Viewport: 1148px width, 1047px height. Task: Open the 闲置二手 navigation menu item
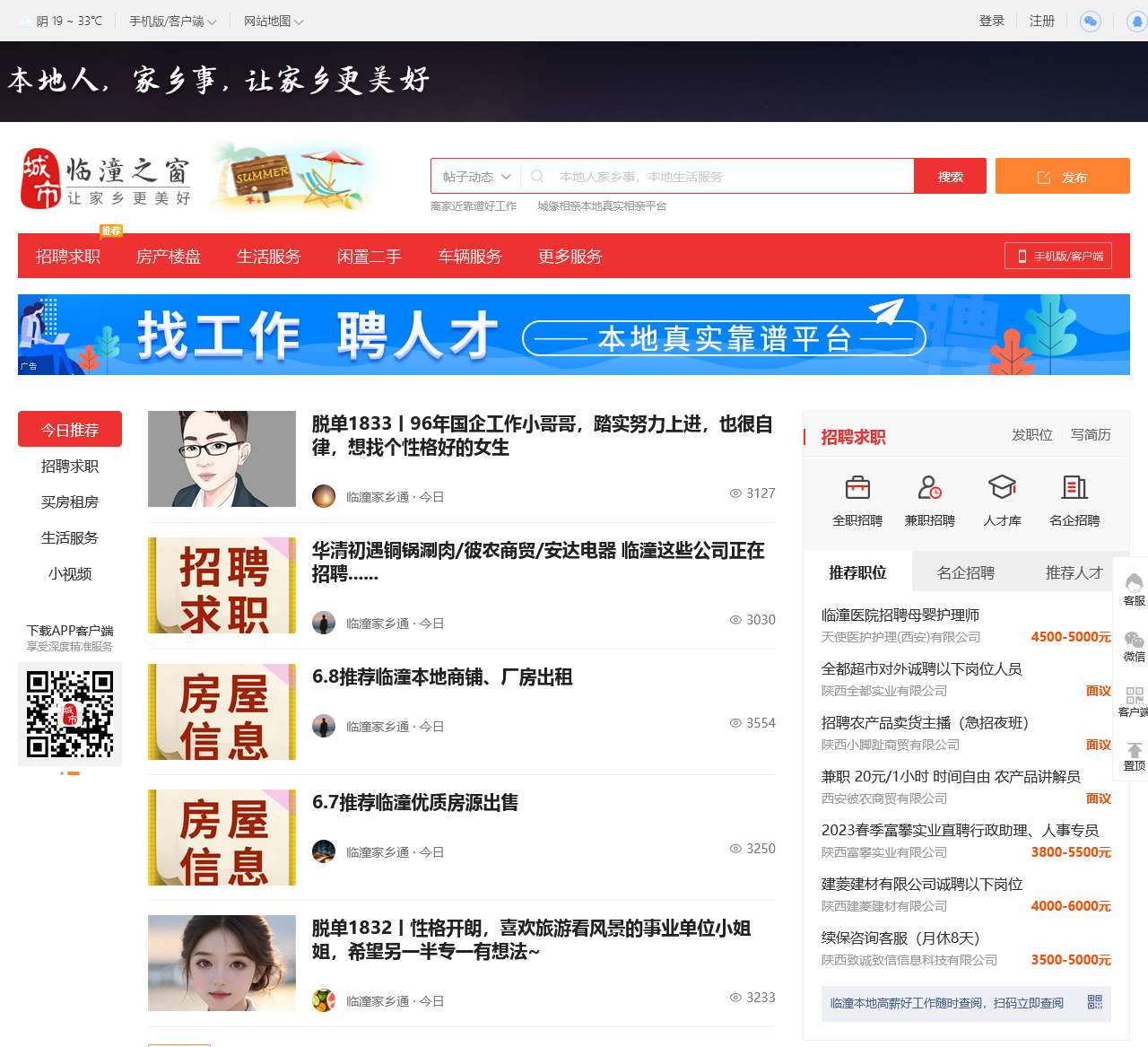click(x=369, y=256)
